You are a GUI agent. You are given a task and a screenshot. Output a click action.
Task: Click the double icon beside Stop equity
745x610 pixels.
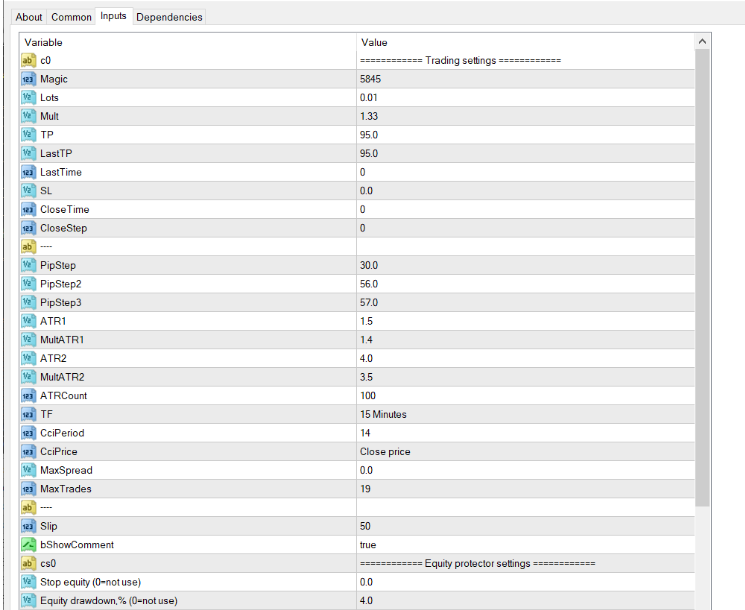click(x=29, y=582)
